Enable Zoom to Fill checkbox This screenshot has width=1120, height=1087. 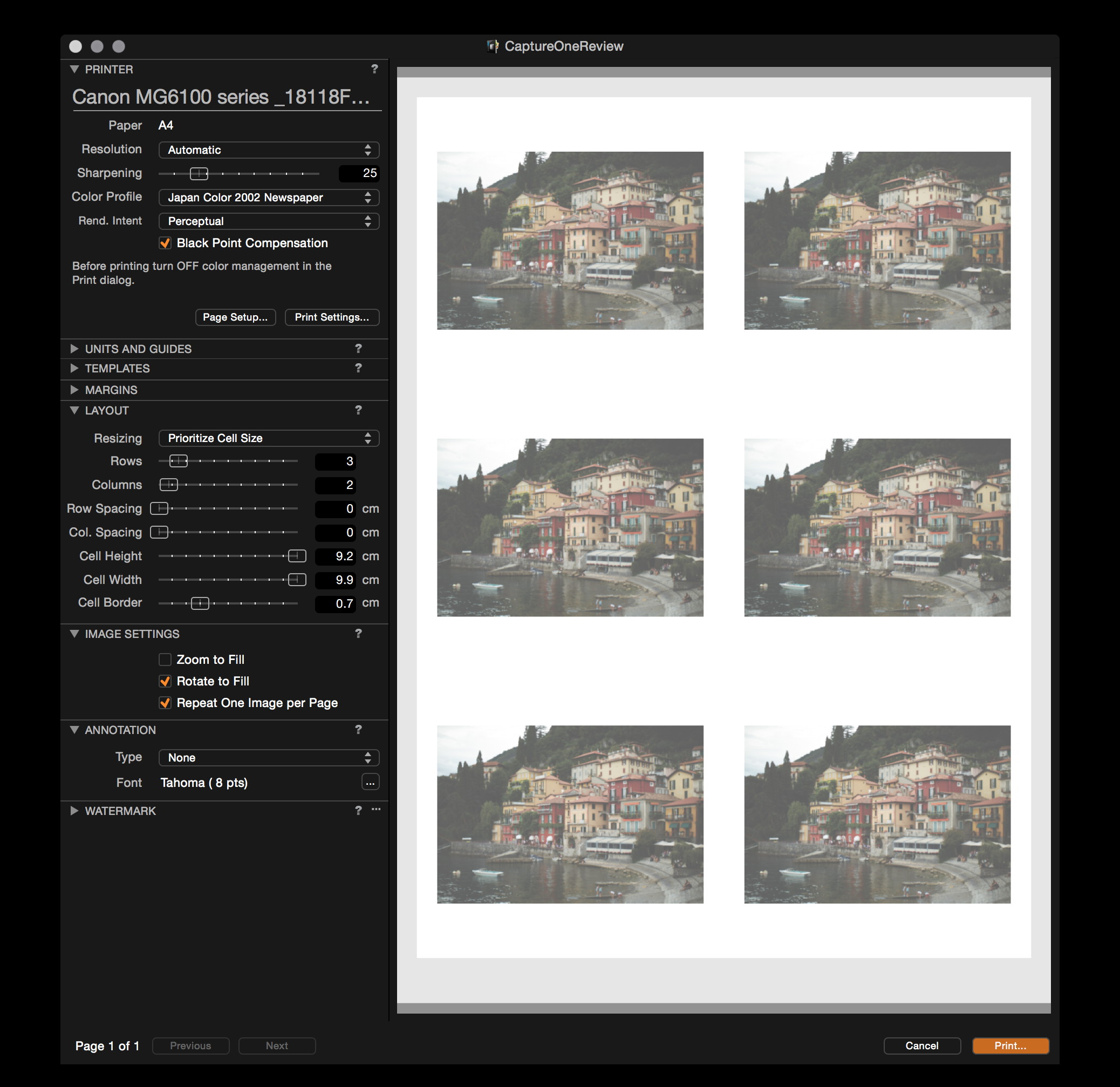165,660
